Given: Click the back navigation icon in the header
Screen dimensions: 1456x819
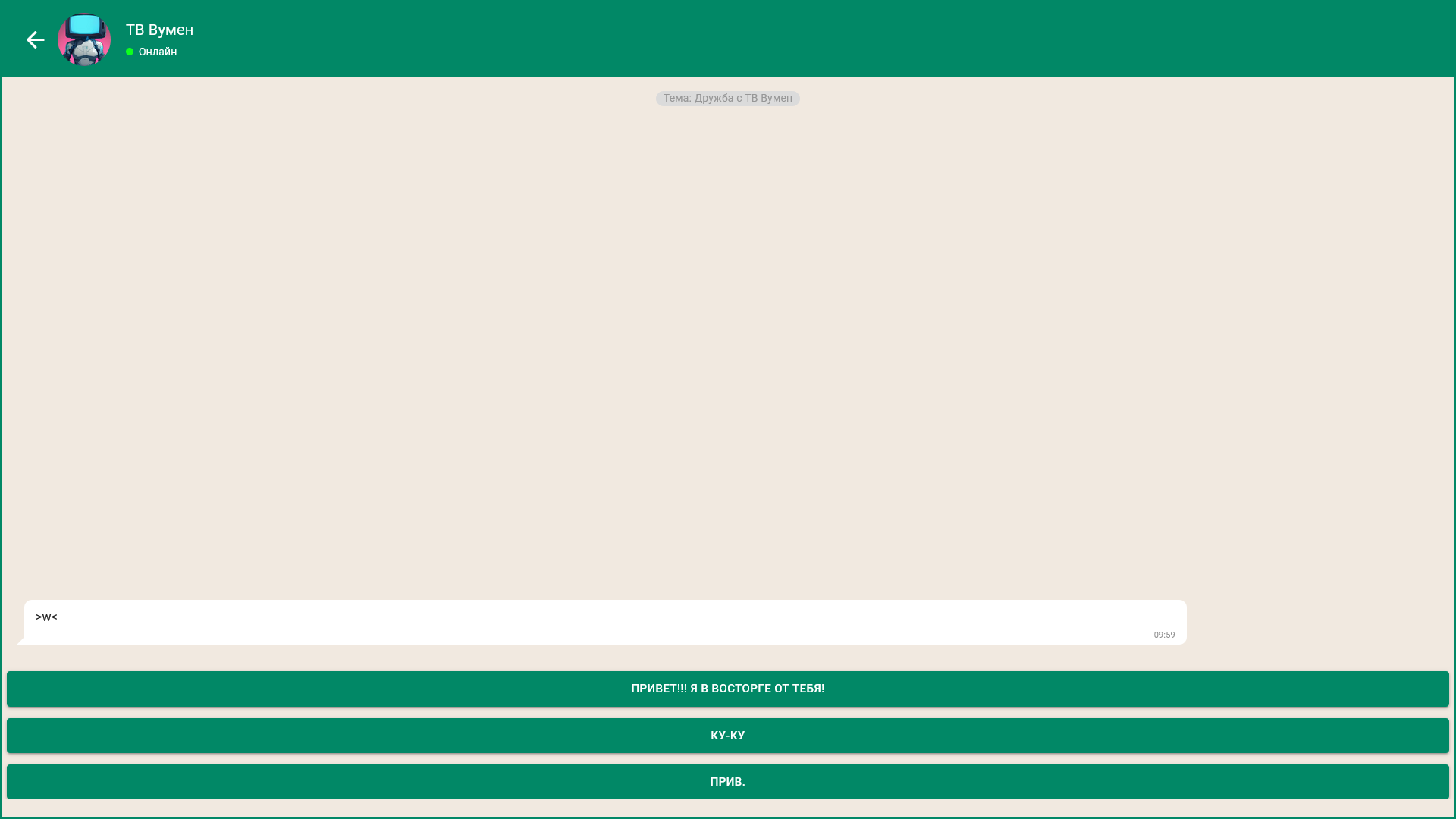Looking at the screenshot, I should click(x=35, y=39).
